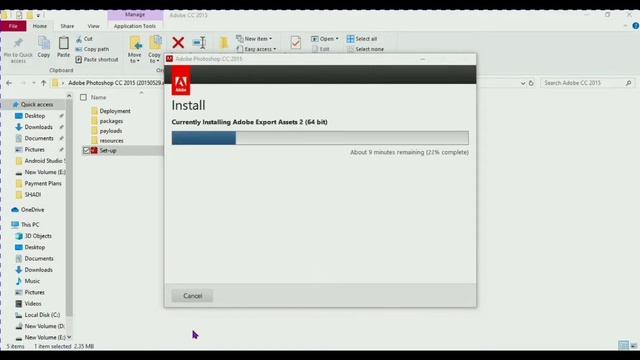The width and height of the screenshot is (640, 360).
Task: Click Select none in ribbon
Action: pyautogui.click(x=365, y=49)
